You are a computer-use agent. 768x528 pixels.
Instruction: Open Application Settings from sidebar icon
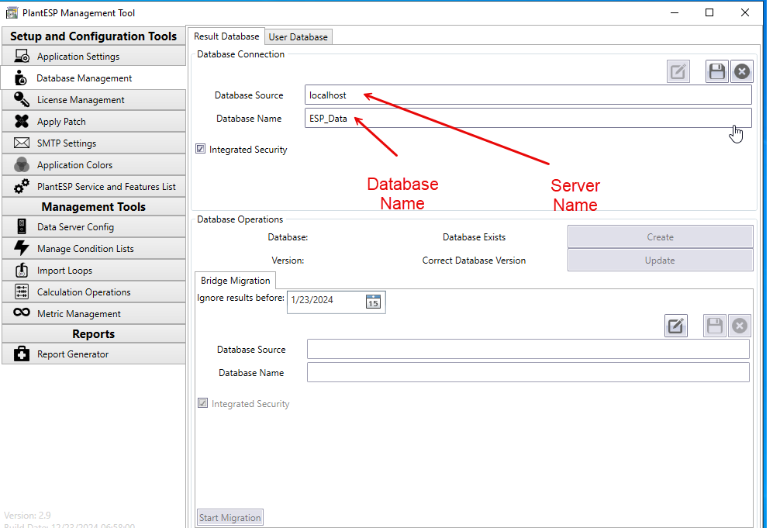22,56
